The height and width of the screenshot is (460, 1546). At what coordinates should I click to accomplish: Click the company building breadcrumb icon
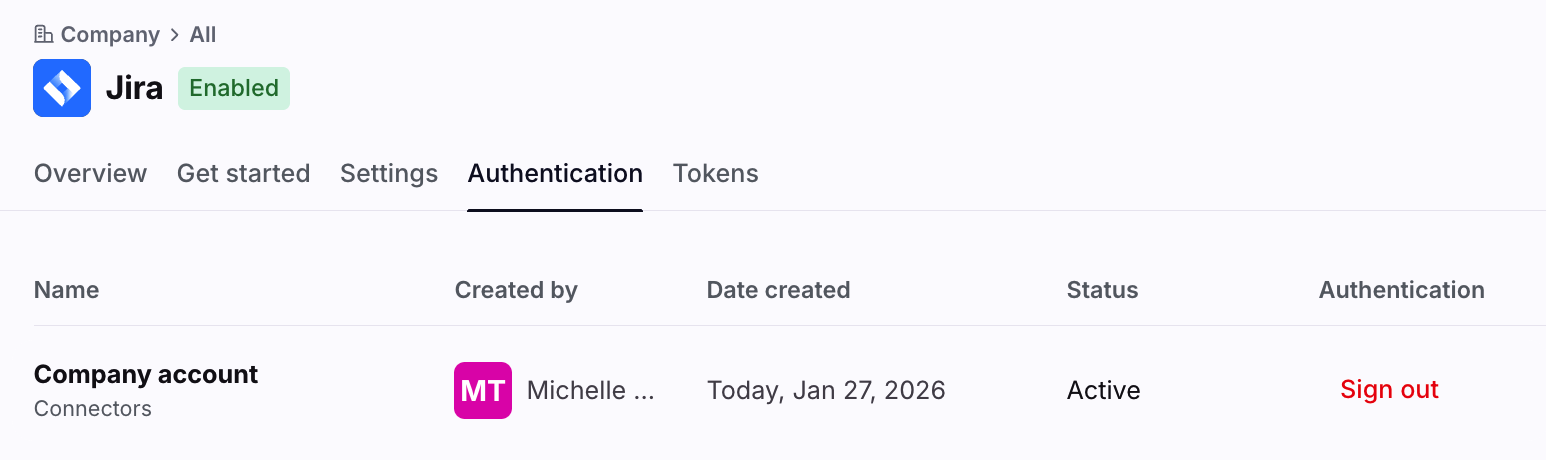pos(43,35)
